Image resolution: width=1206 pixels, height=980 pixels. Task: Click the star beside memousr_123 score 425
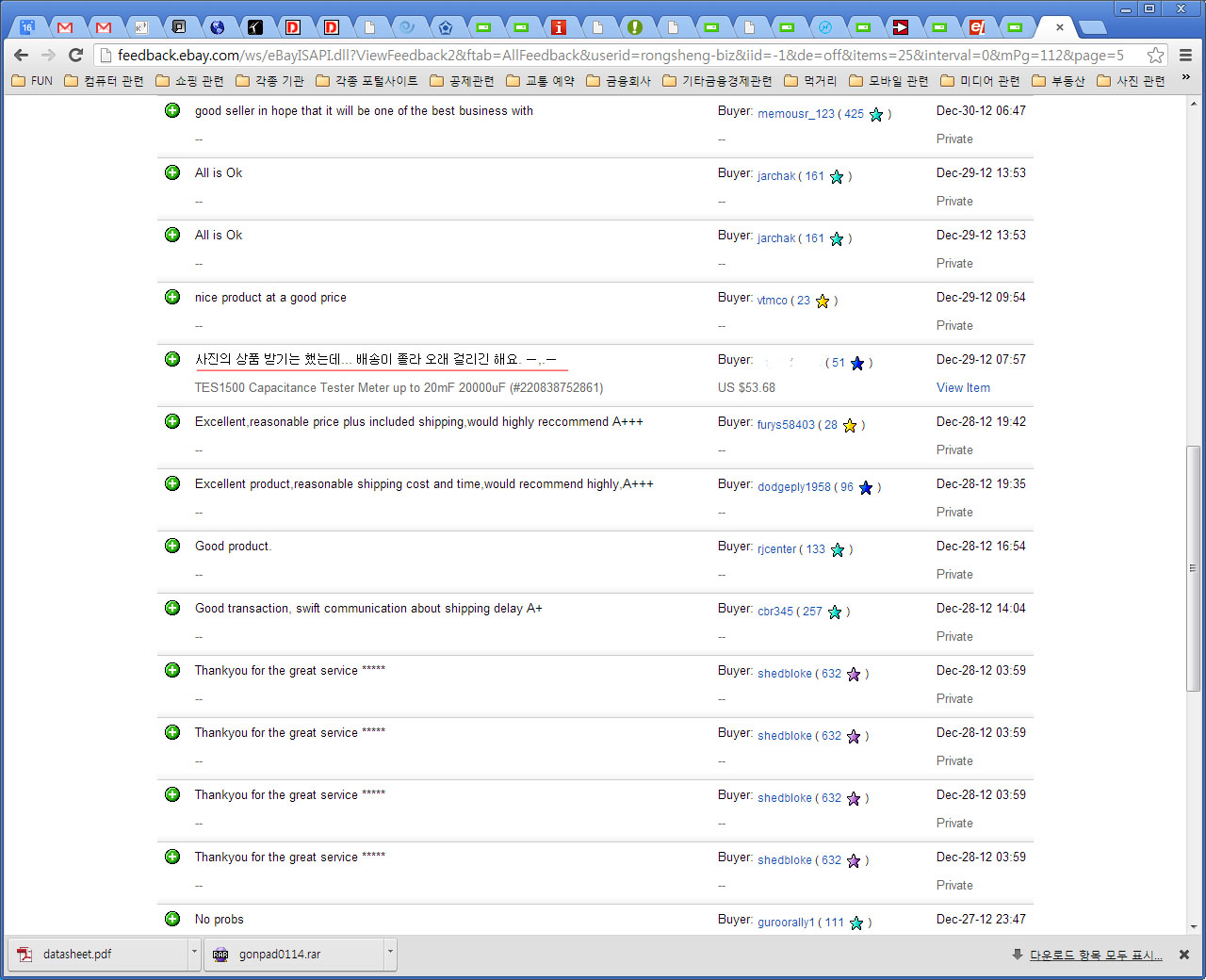[x=876, y=114]
